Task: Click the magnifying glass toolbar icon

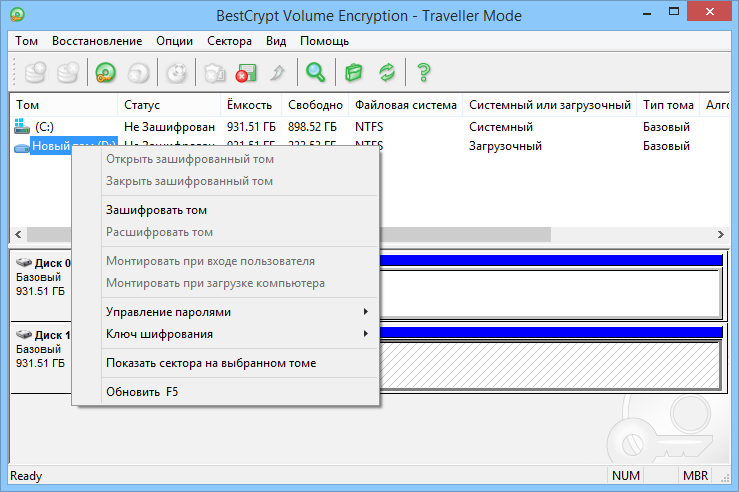Action: (315, 72)
